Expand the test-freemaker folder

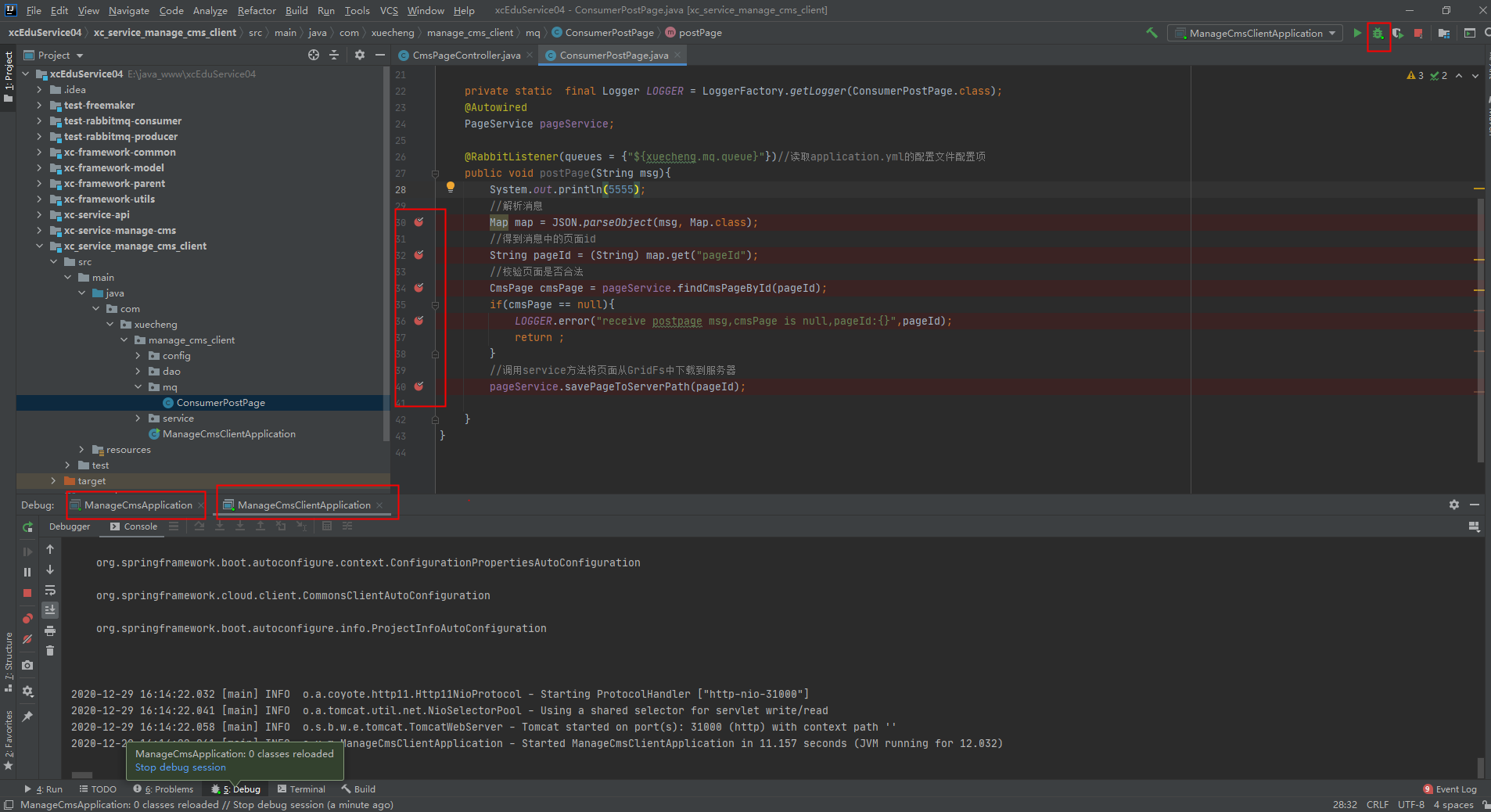tap(40, 105)
